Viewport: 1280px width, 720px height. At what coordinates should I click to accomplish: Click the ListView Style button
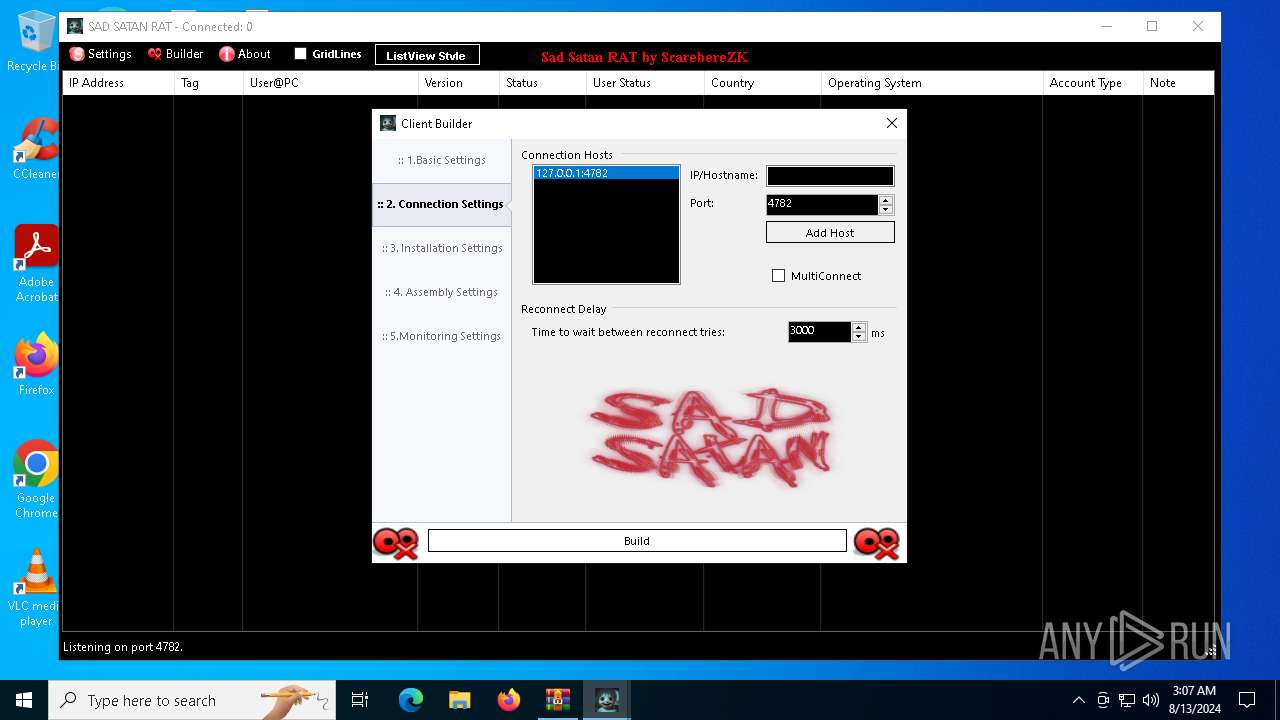click(427, 55)
